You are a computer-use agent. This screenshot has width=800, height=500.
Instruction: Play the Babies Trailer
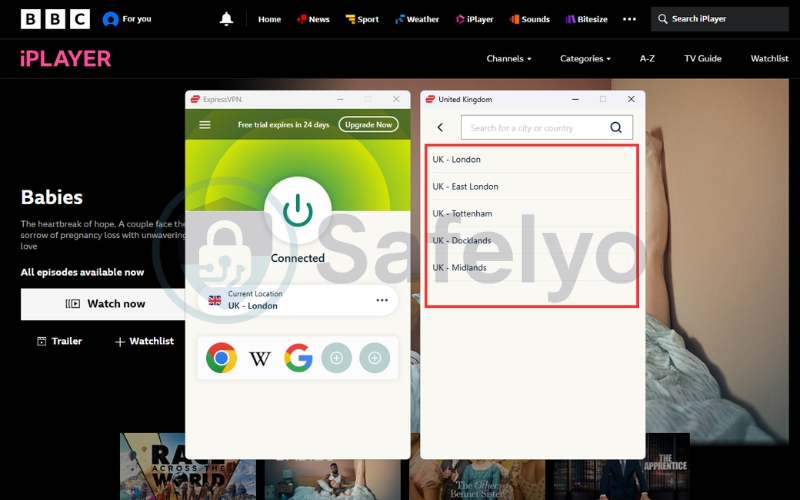click(x=60, y=341)
